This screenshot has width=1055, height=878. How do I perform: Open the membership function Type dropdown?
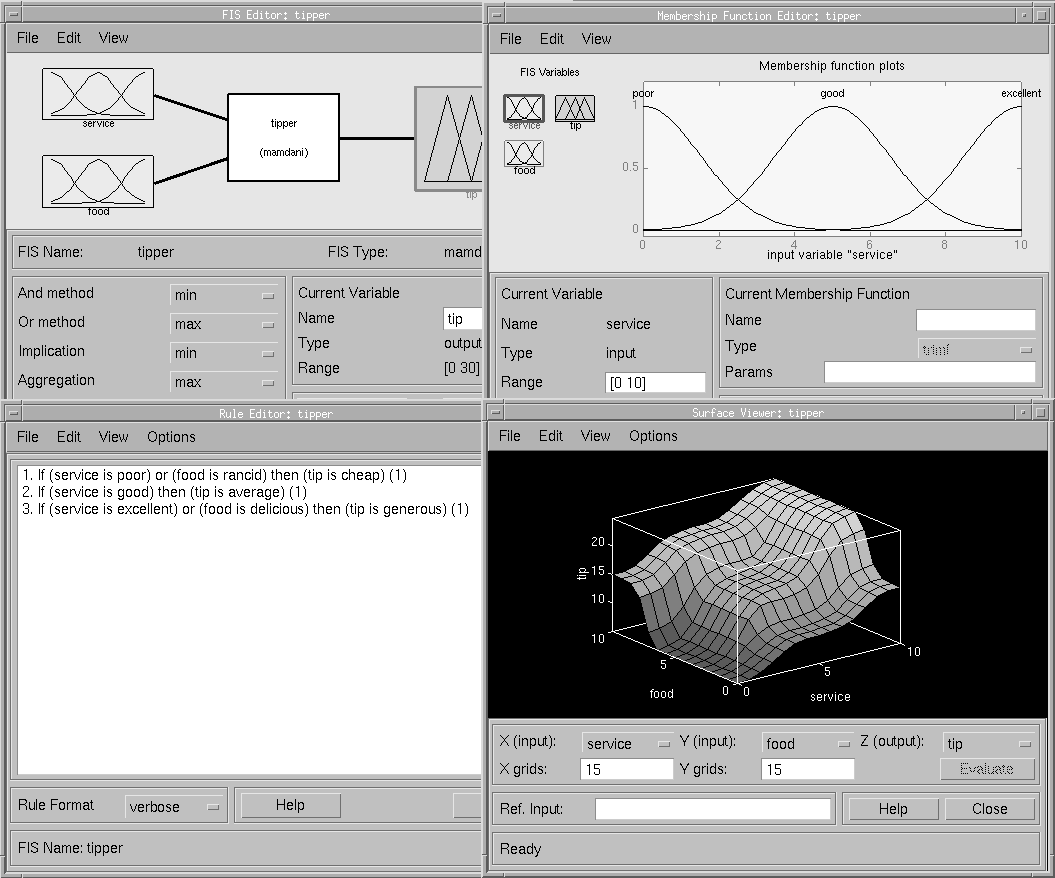click(x=976, y=349)
